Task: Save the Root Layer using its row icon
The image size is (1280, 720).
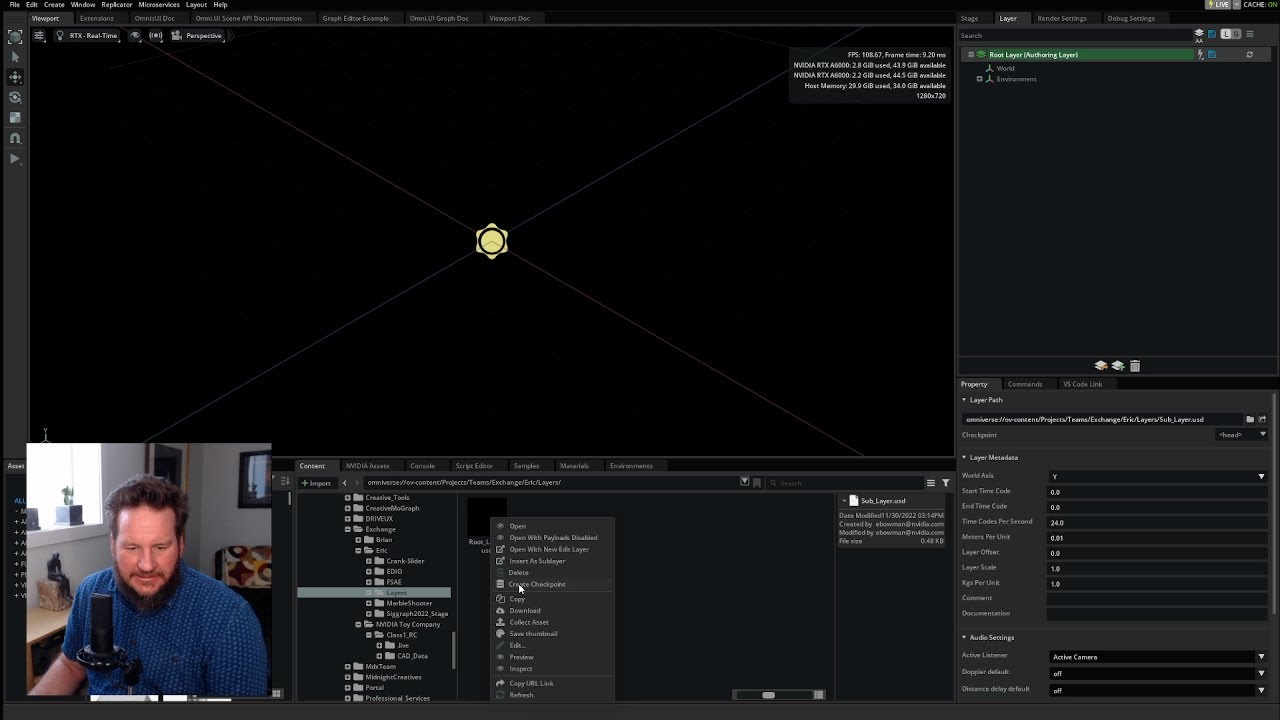Action: tap(1212, 55)
